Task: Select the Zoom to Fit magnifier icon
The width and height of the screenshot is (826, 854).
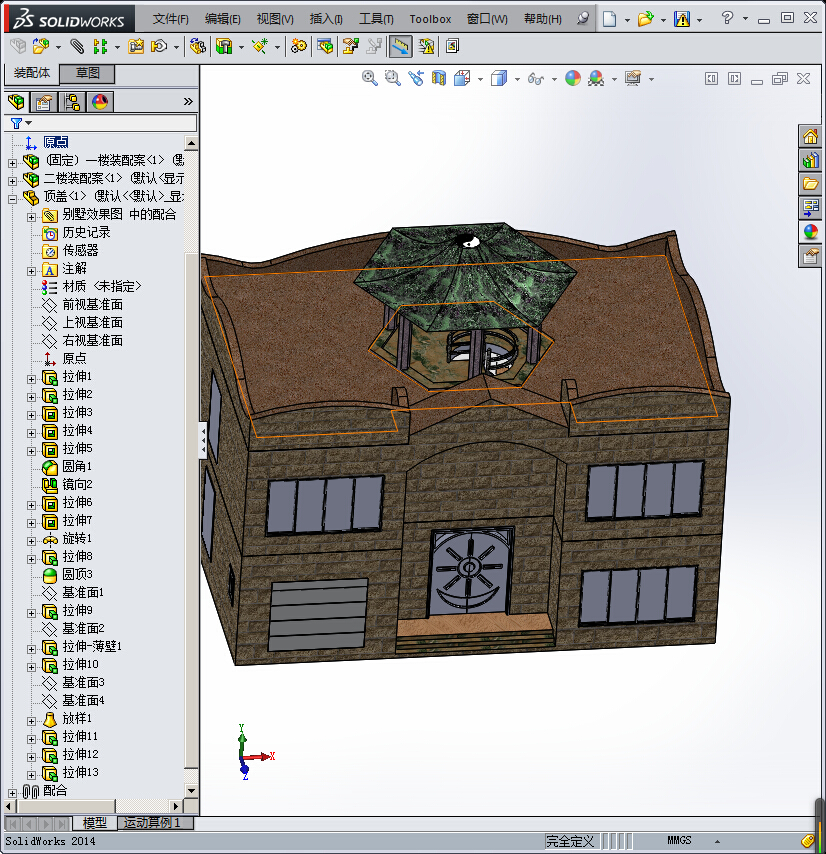Action: (370, 78)
